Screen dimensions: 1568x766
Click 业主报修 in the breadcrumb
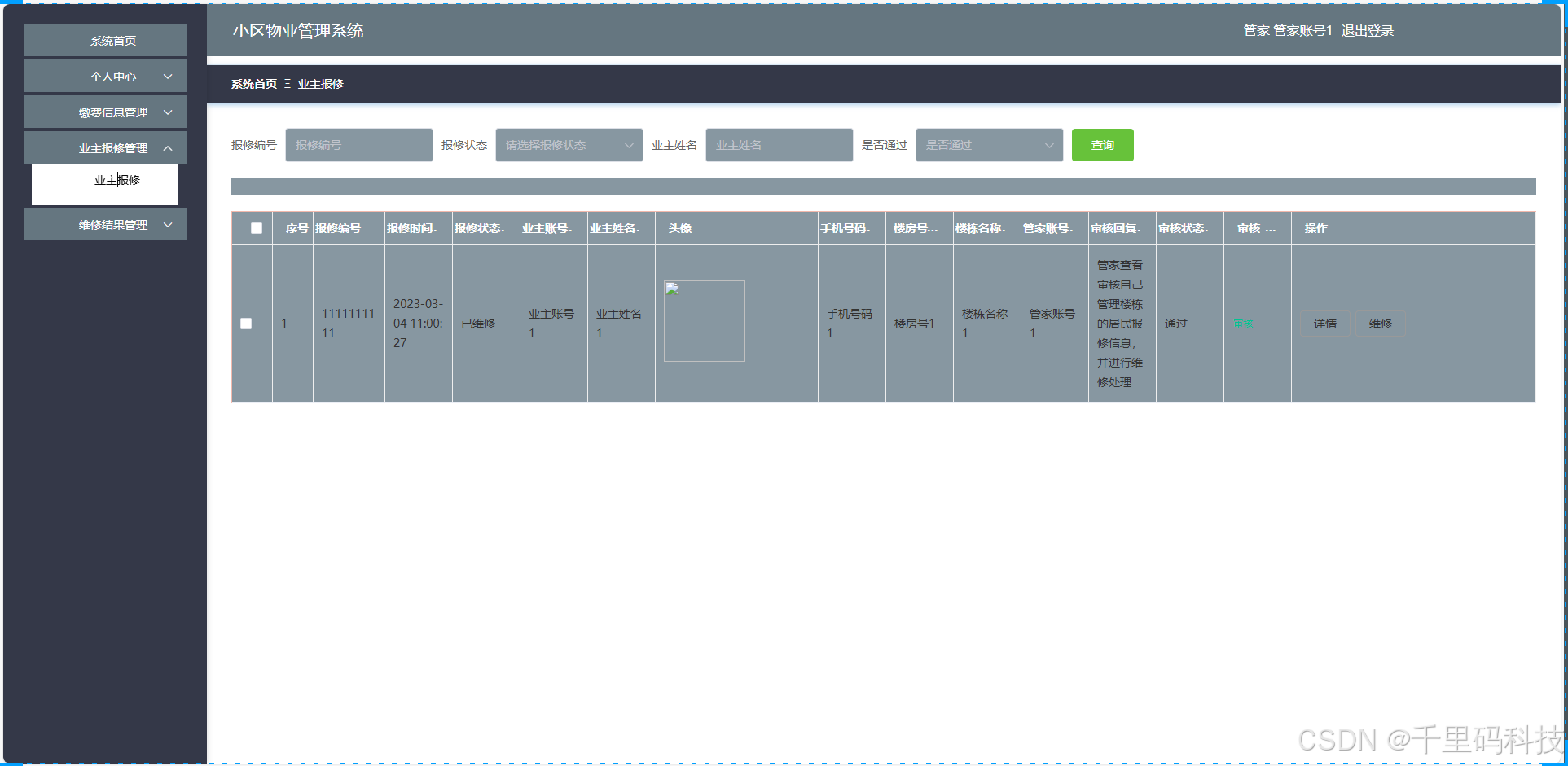[x=321, y=84]
